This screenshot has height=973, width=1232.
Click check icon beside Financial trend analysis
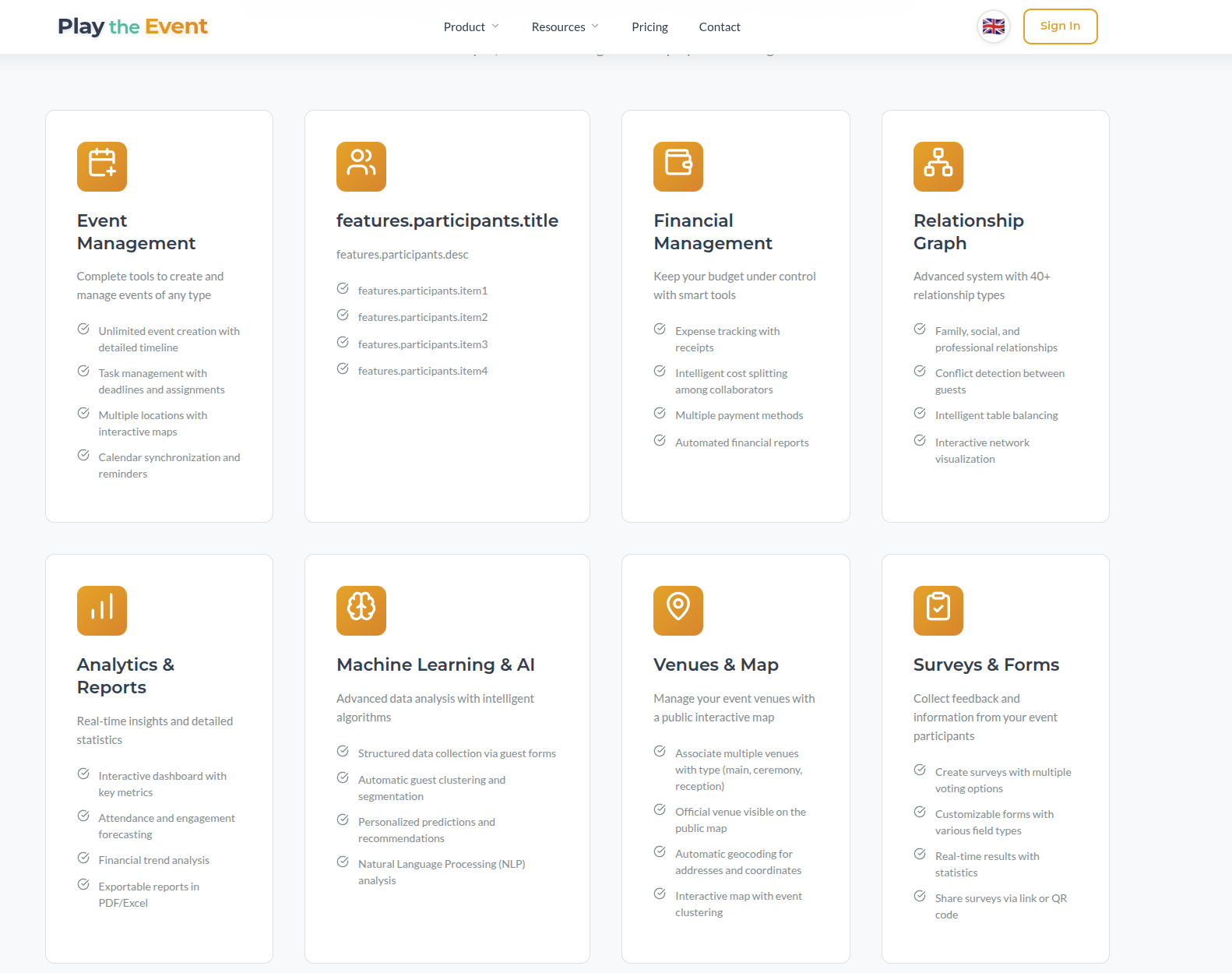tap(83, 858)
